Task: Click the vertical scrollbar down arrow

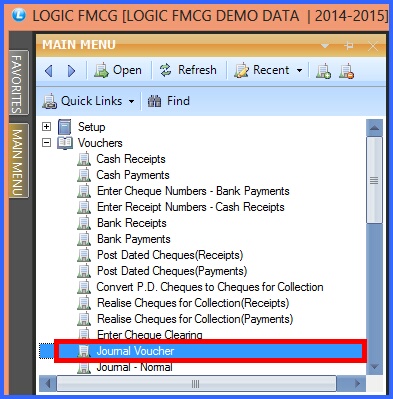Action: pos(374,367)
